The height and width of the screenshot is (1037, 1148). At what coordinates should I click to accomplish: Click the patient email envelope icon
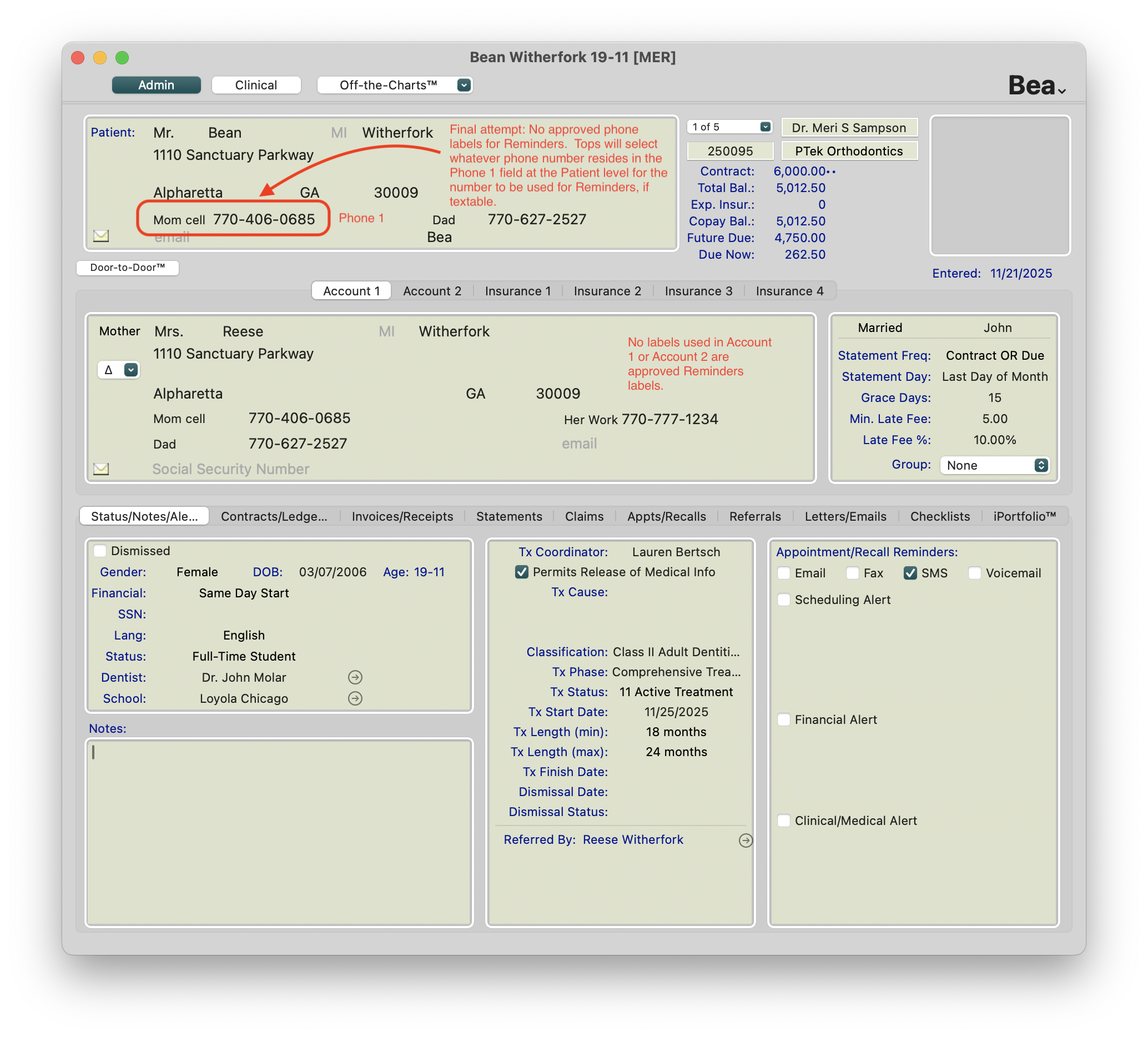(101, 236)
